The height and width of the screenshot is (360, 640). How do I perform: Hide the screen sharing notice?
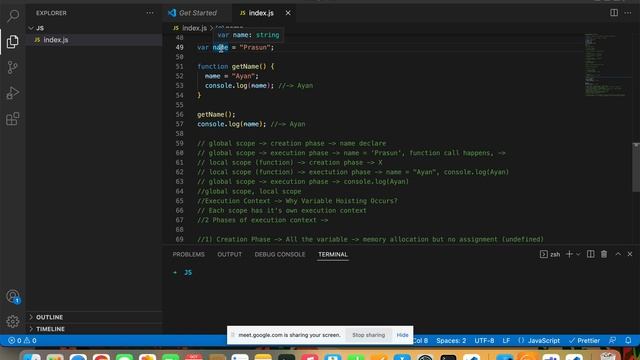click(402, 335)
